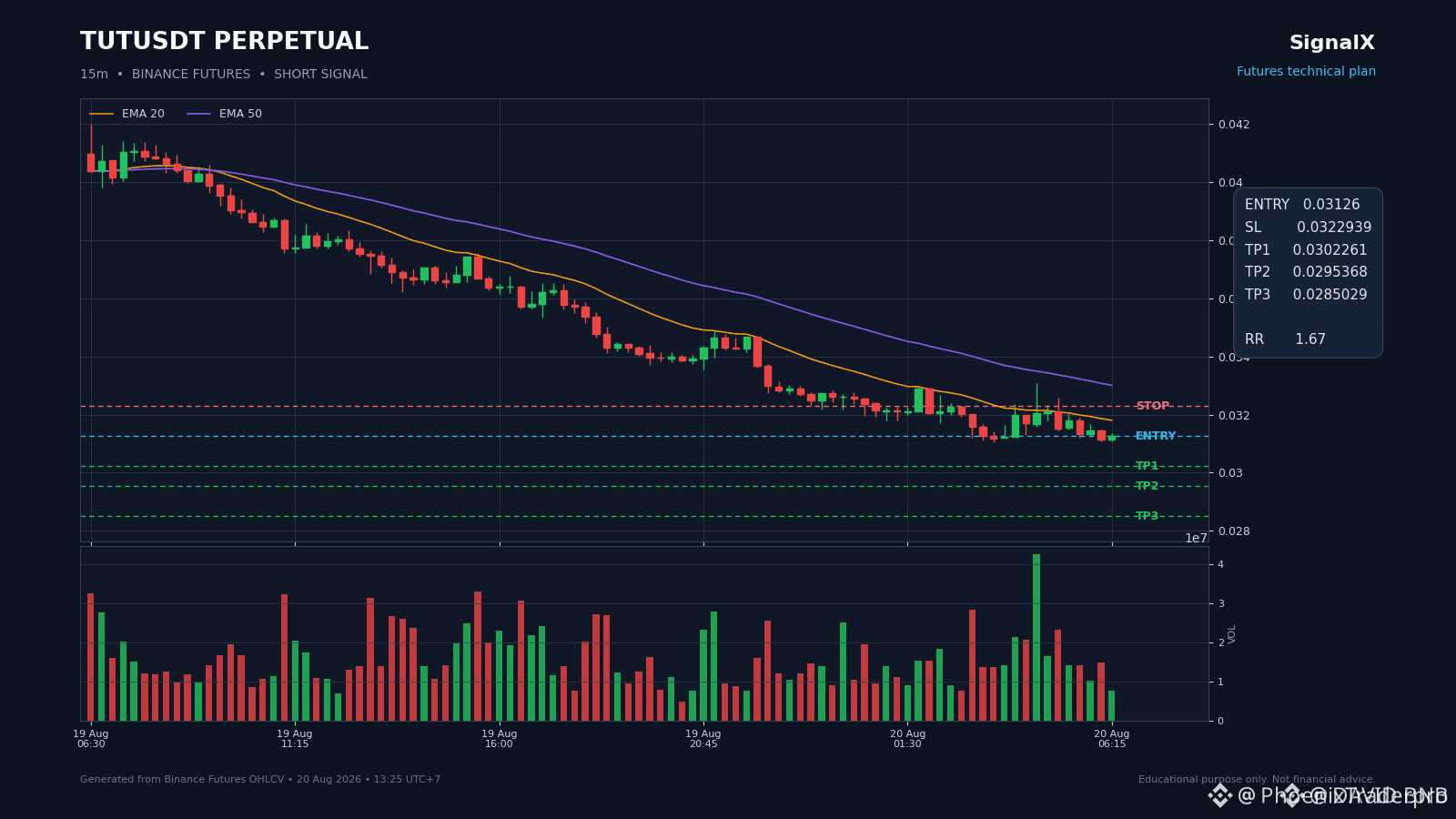This screenshot has width=1456, height=819.
Task: Click the TP3 0.0285029 value in info box
Action: 1330,295
